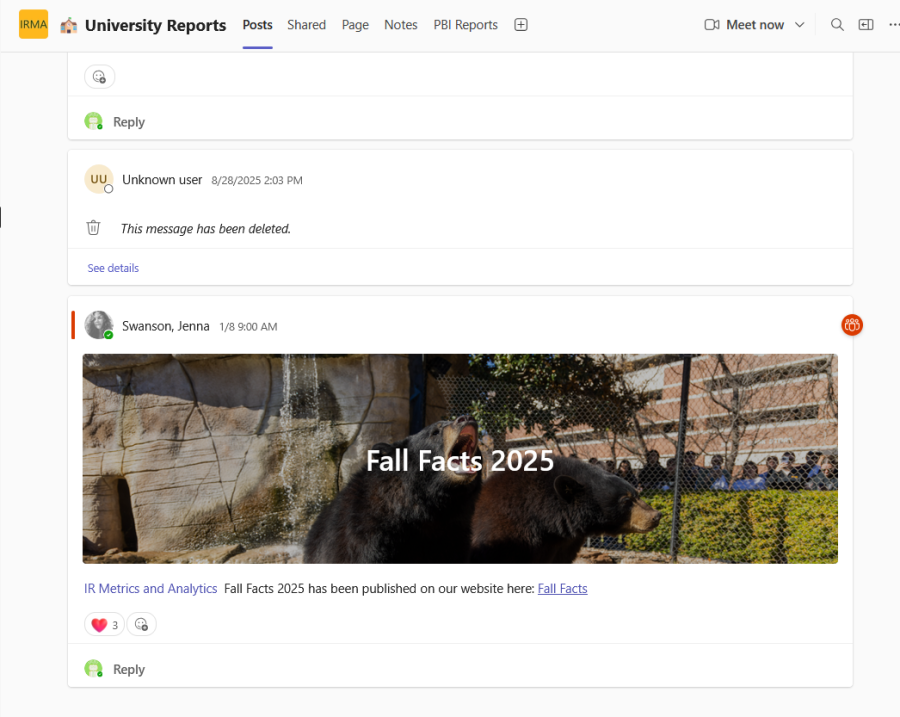Click the 1/8 9:00 AM timestamp

point(248,327)
